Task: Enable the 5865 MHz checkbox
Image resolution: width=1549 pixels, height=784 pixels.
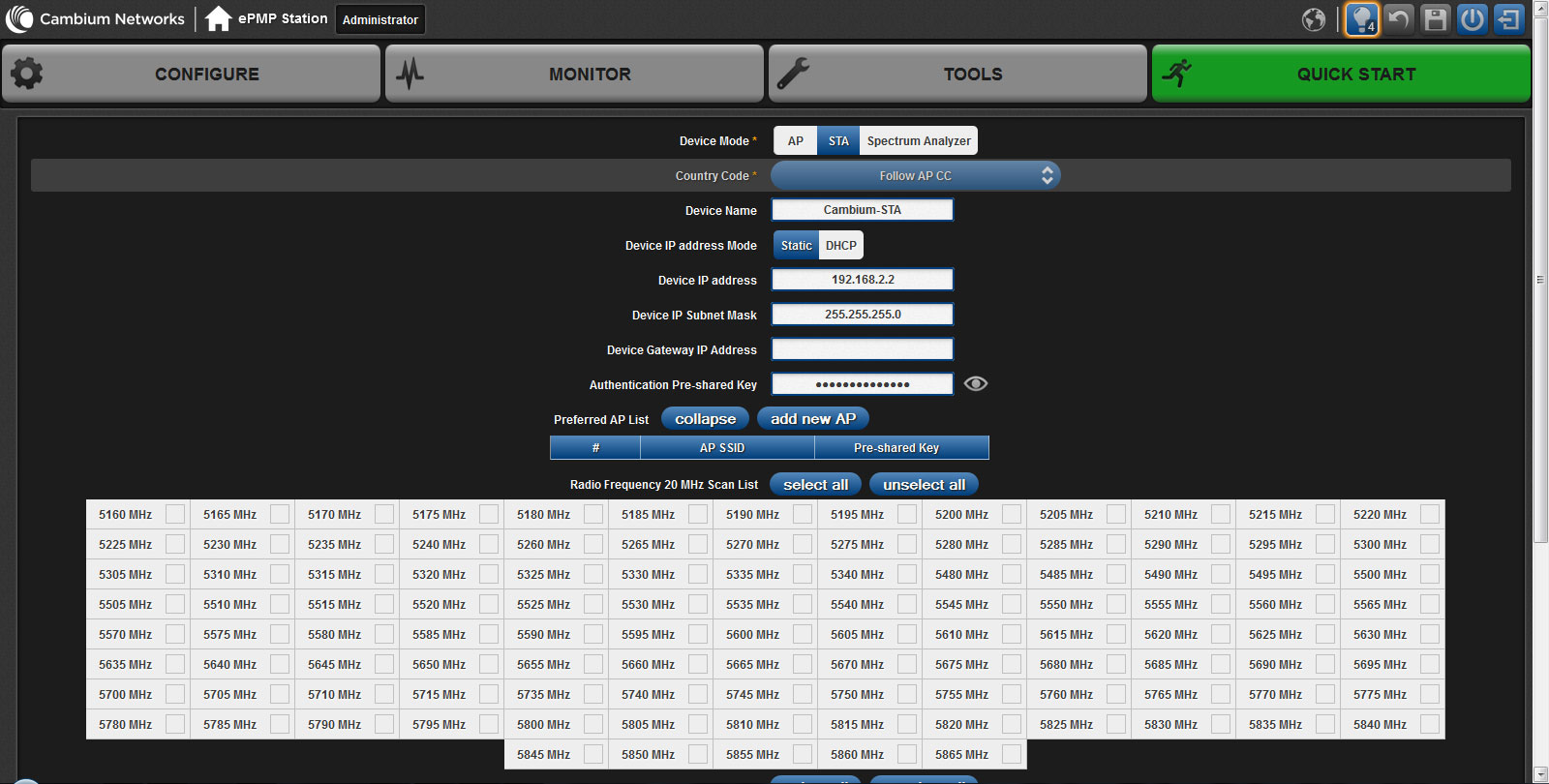Action: coord(1012,755)
